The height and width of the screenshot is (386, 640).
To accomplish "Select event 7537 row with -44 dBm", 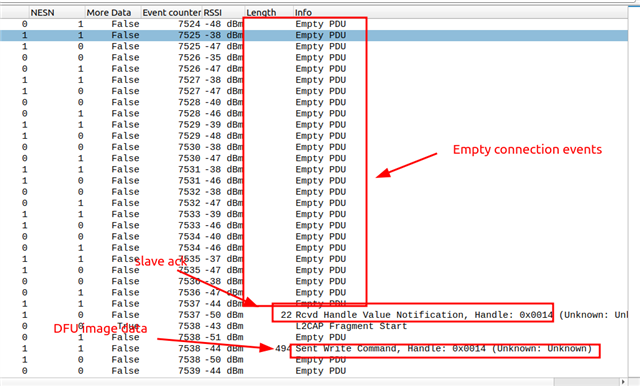I will [314, 304].
